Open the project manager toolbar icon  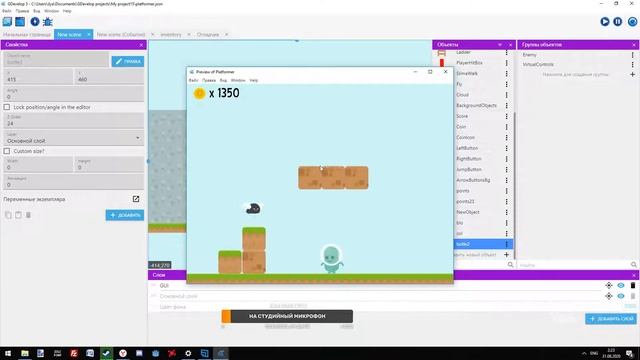click(7, 22)
